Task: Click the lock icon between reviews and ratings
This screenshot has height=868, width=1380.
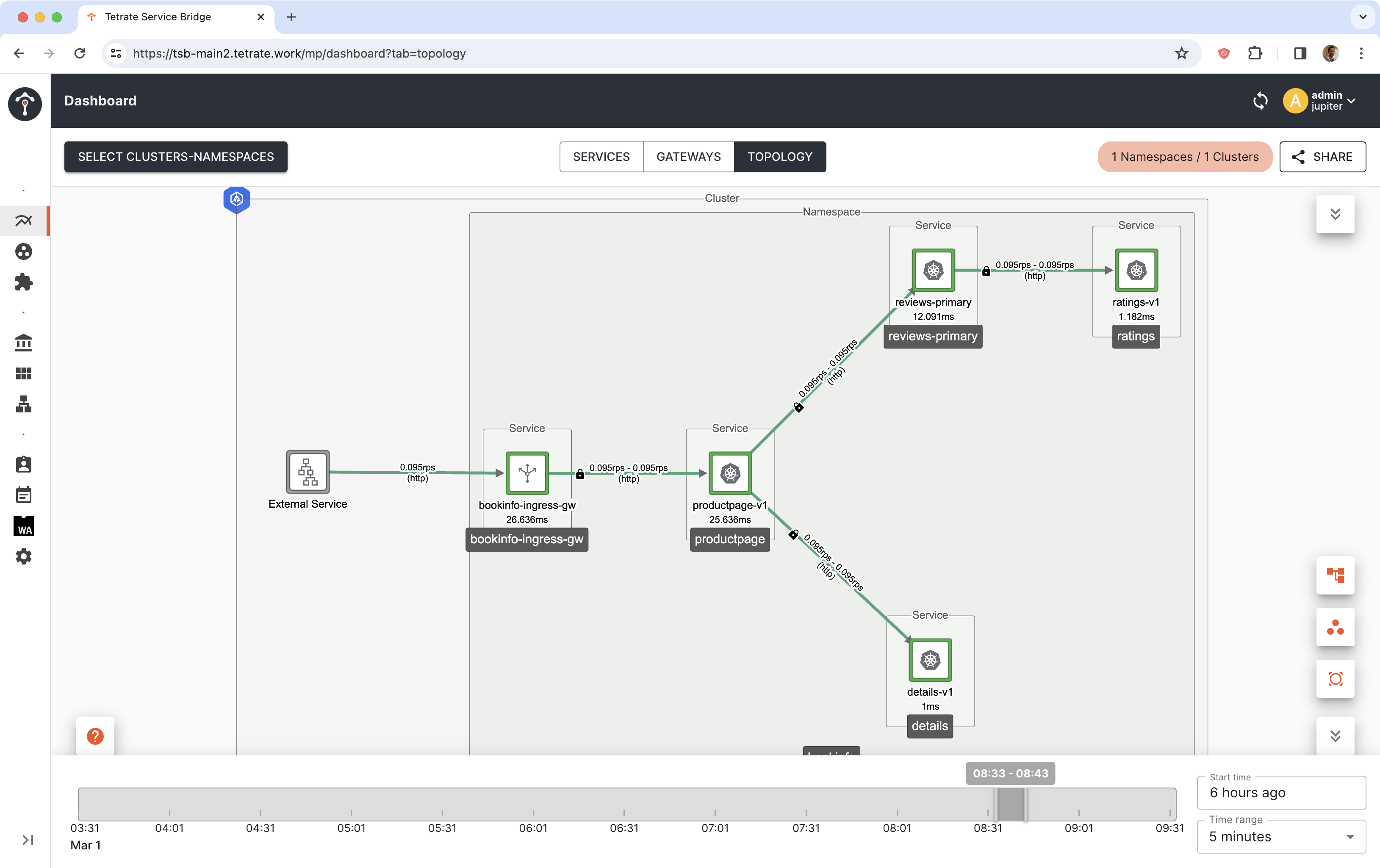Action: click(986, 271)
